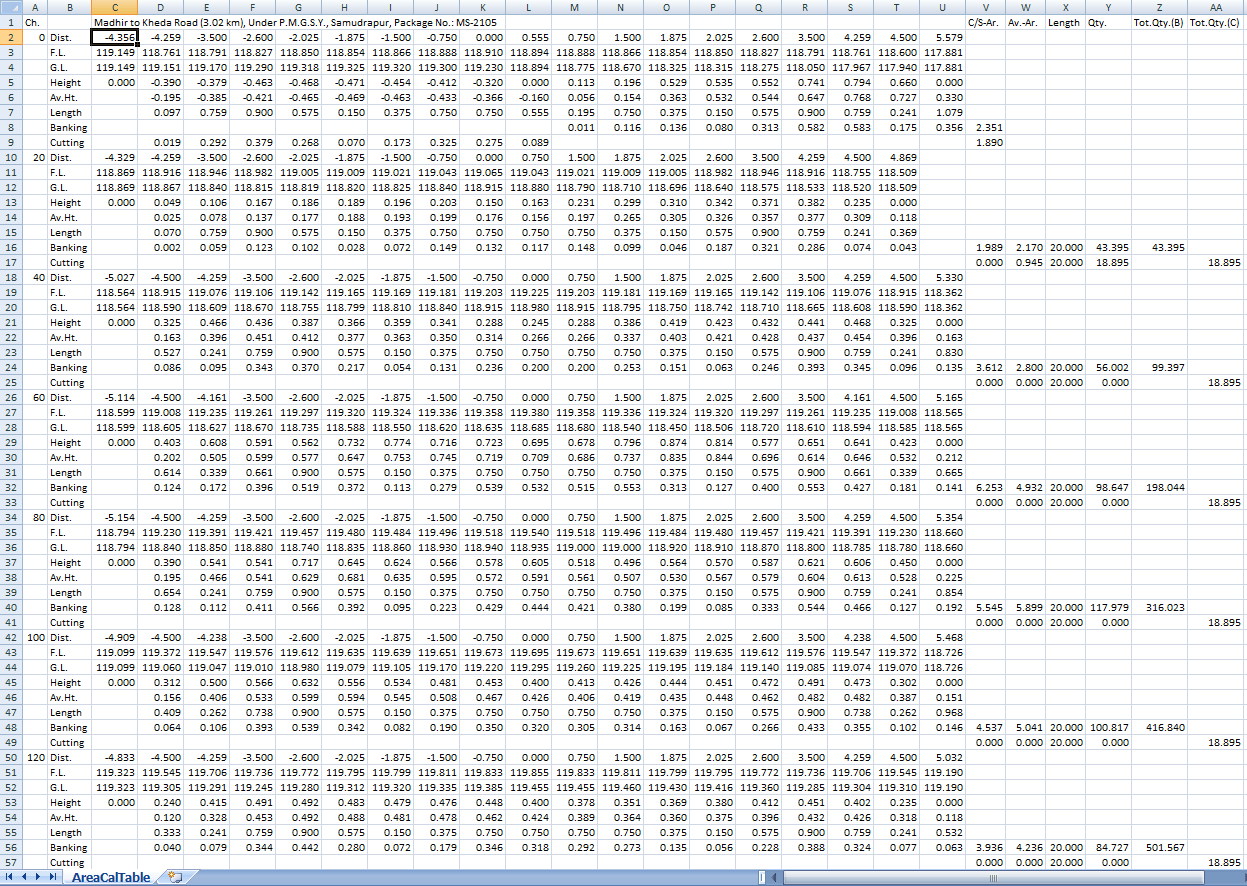This screenshot has height=886, width=1247.
Task: Jump to last sheet using navigation arrow
Action: (53, 877)
